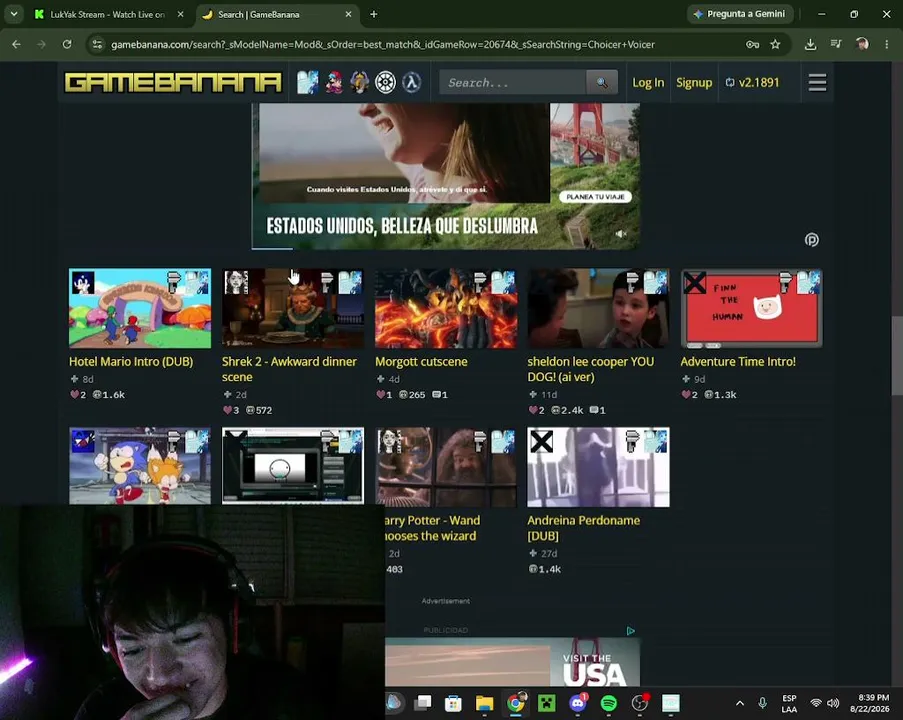903x720 pixels.
Task: Close the LukYak Stream tab
Action: coord(180,14)
